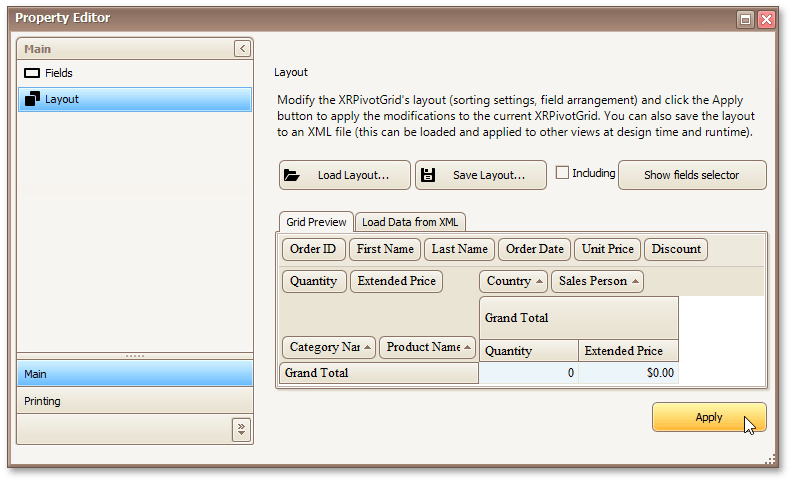This screenshot has width=792, height=482.
Task: Click the Fields rectangle icon
Action: pos(32,73)
